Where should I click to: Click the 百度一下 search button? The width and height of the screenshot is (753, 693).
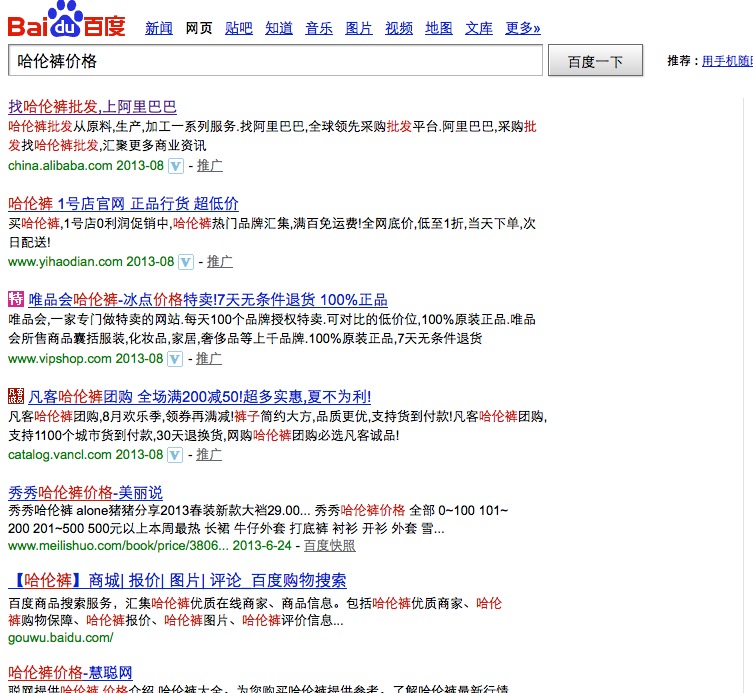[x=595, y=61]
